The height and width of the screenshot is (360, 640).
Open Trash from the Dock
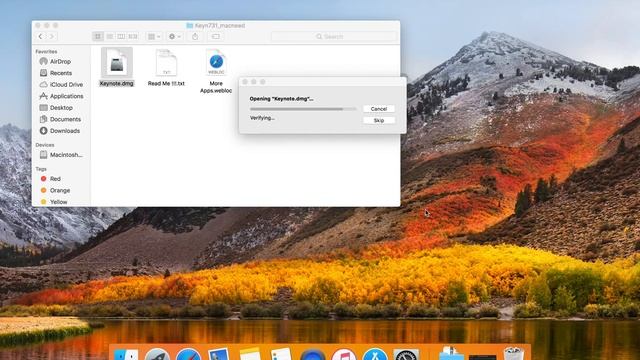513,353
